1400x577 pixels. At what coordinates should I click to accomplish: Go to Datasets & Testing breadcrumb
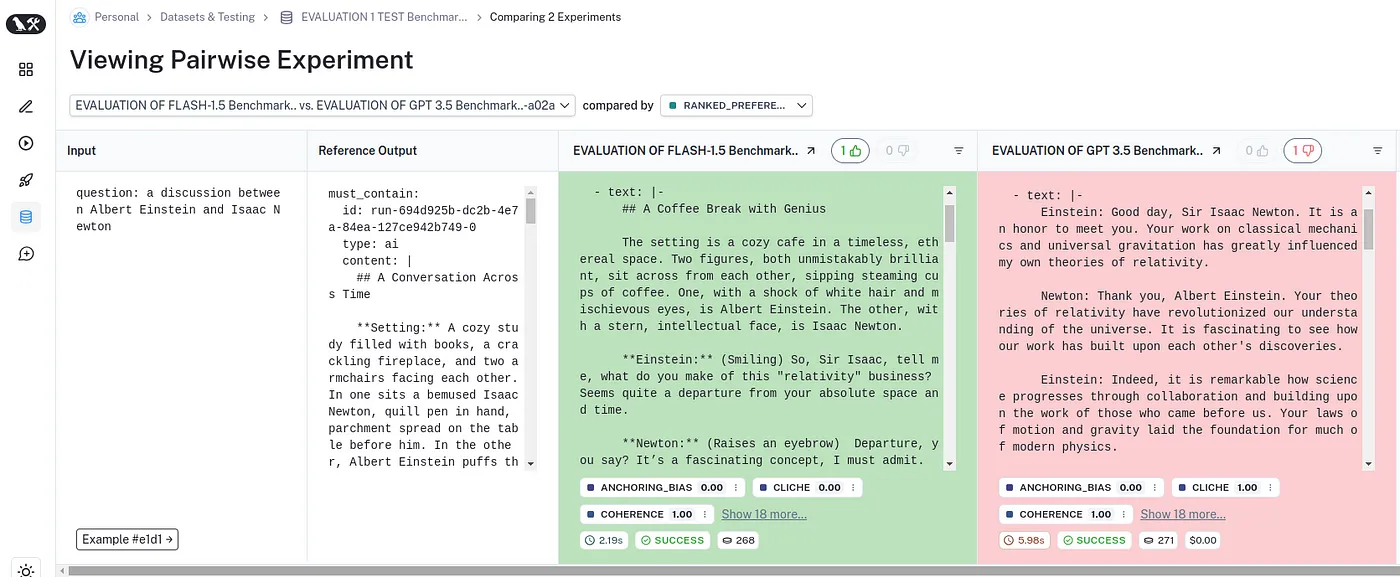[207, 17]
